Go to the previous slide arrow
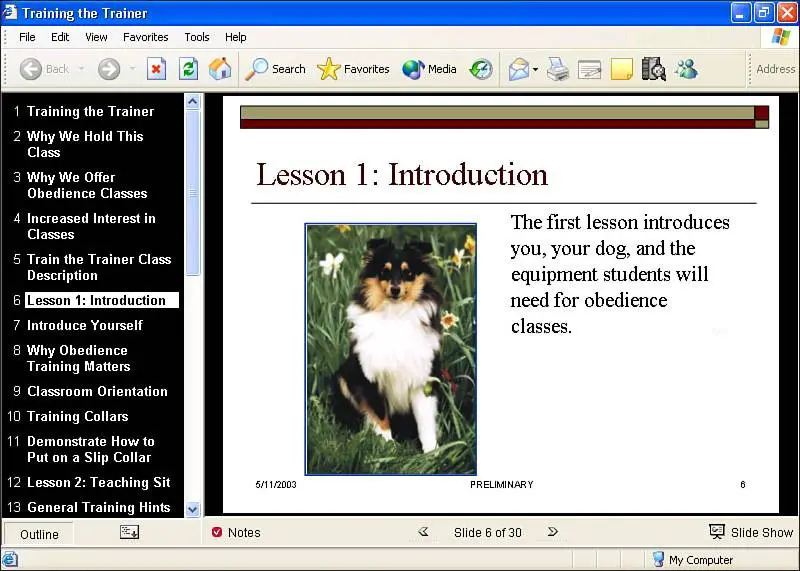Screen dimensions: 800x571 (x=423, y=532)
